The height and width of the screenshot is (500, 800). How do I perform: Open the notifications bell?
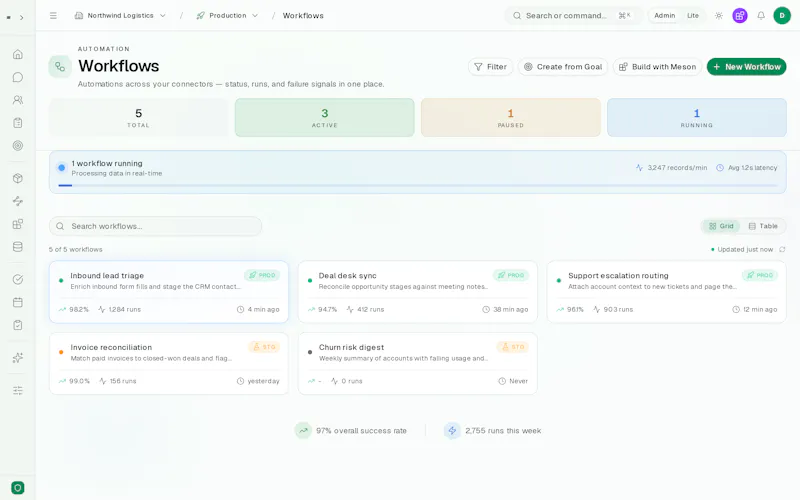pos(761,16)
